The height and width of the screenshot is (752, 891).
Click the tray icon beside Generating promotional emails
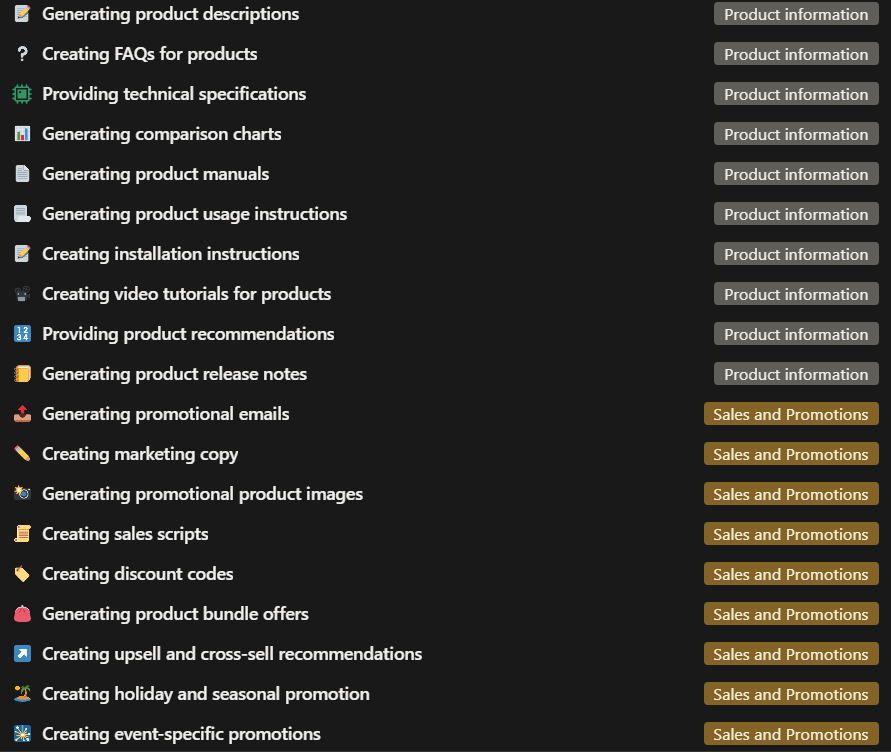click(x=22, y=414)
